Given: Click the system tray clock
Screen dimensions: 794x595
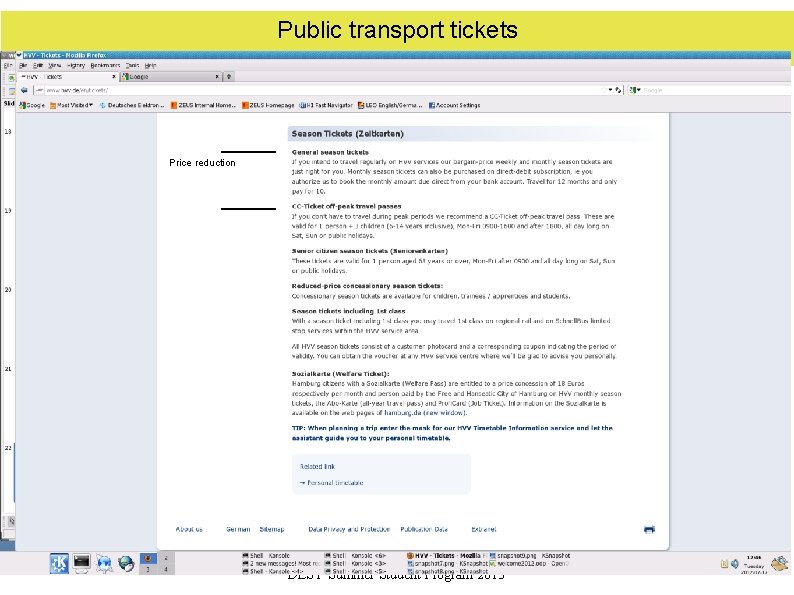Looking at the screenshot, I should click(x=753, y=564).
